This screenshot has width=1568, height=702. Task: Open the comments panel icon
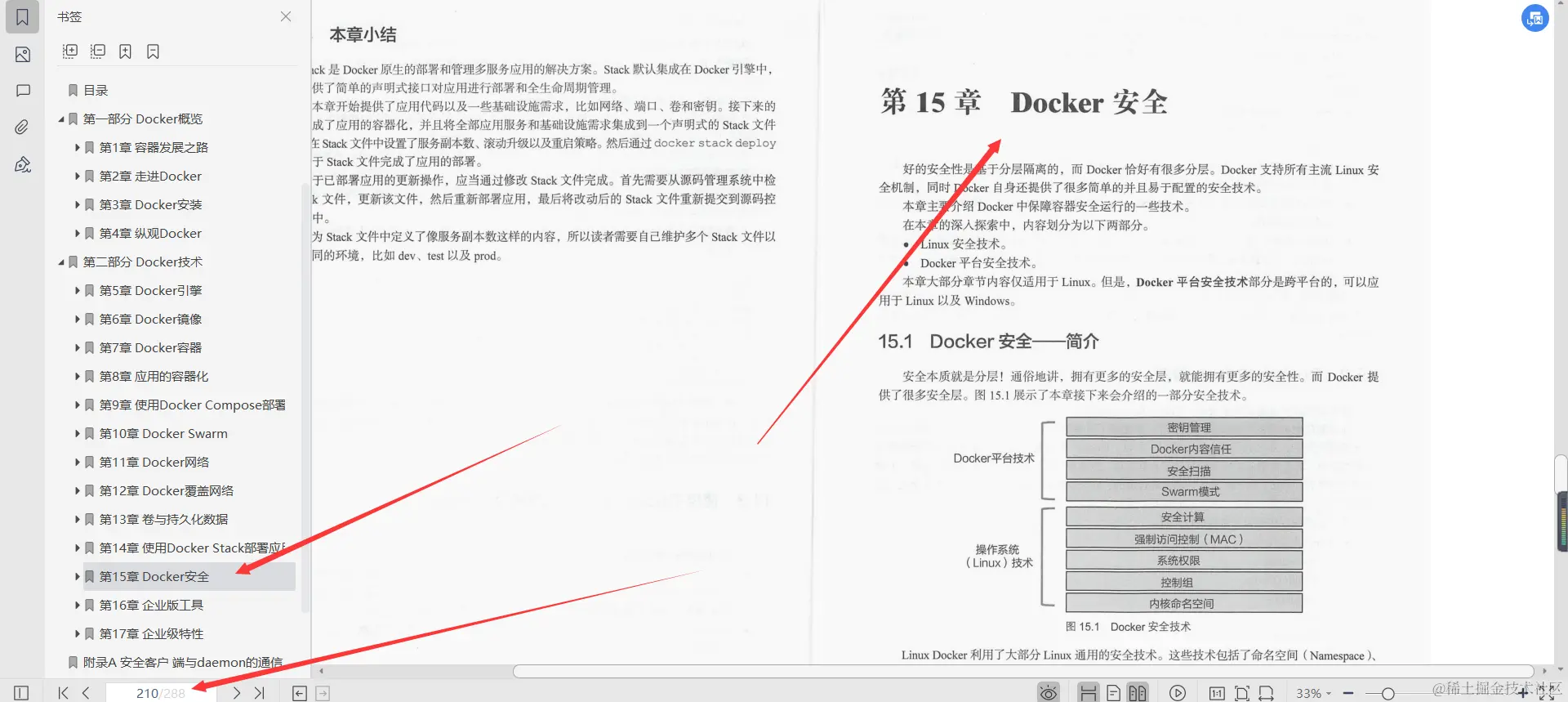coord(22,91)
